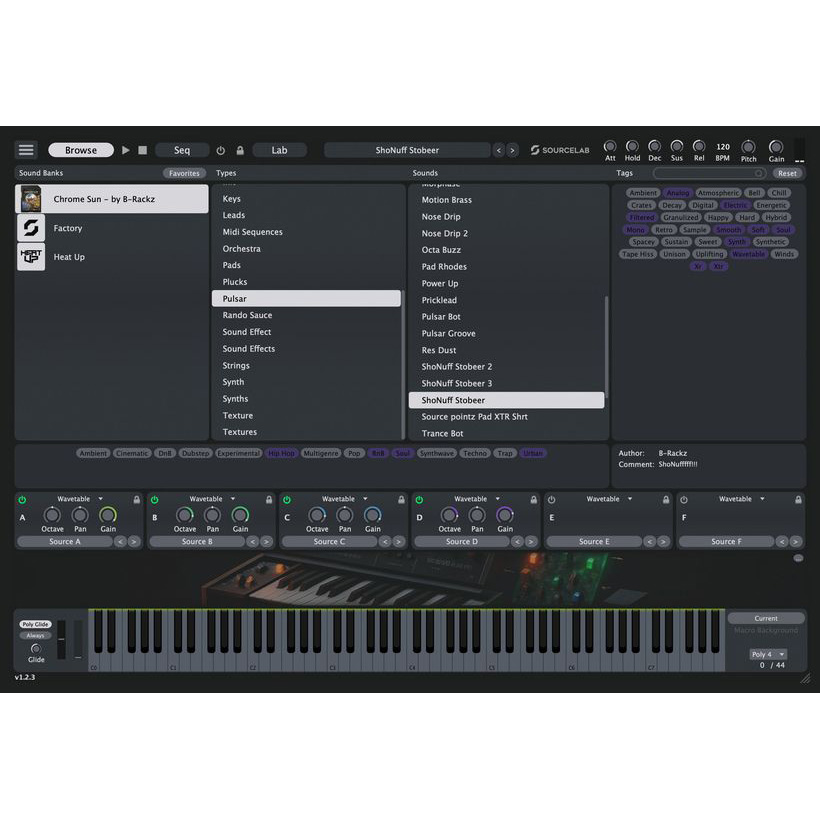This screenshot has height=820, width=820.
Task: Lock Source B with lock icon
Action: pos(269,499)
